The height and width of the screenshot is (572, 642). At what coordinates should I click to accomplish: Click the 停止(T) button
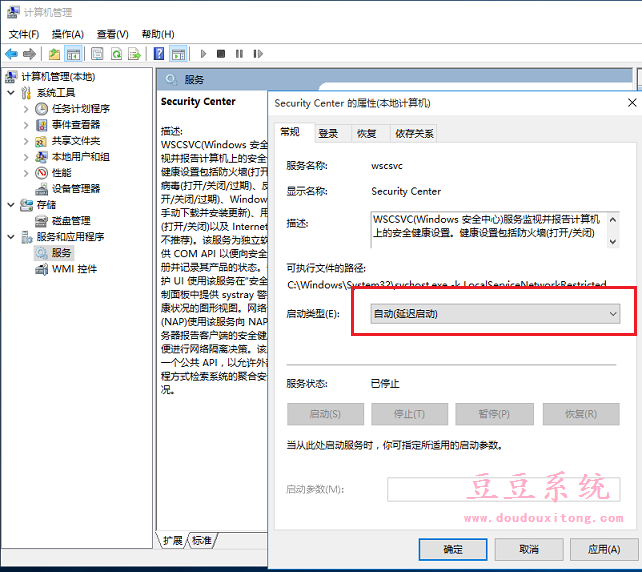tap(409, 414)
